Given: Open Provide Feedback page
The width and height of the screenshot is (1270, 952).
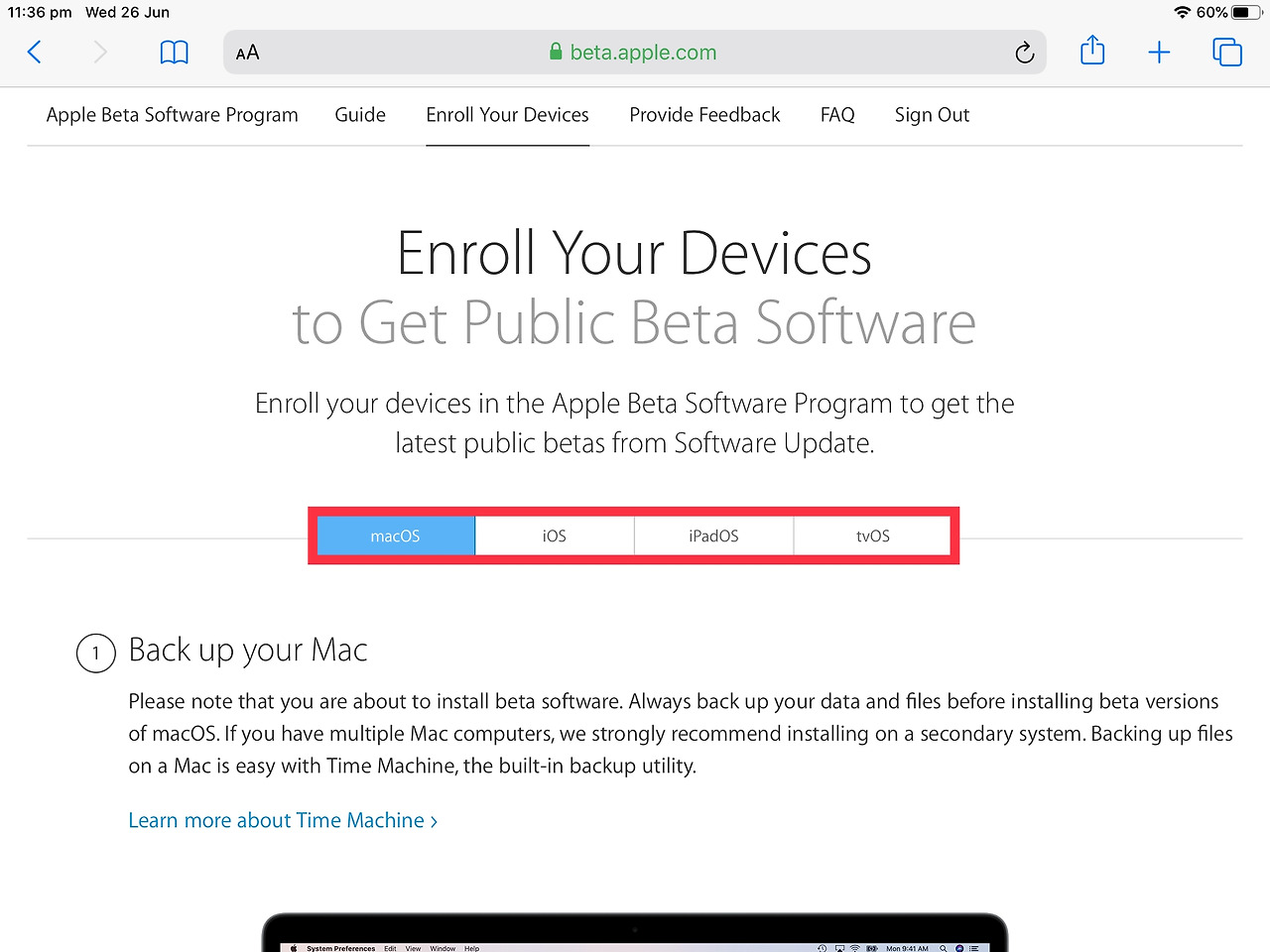Looking at the screenshot, I should coord(704,115).
